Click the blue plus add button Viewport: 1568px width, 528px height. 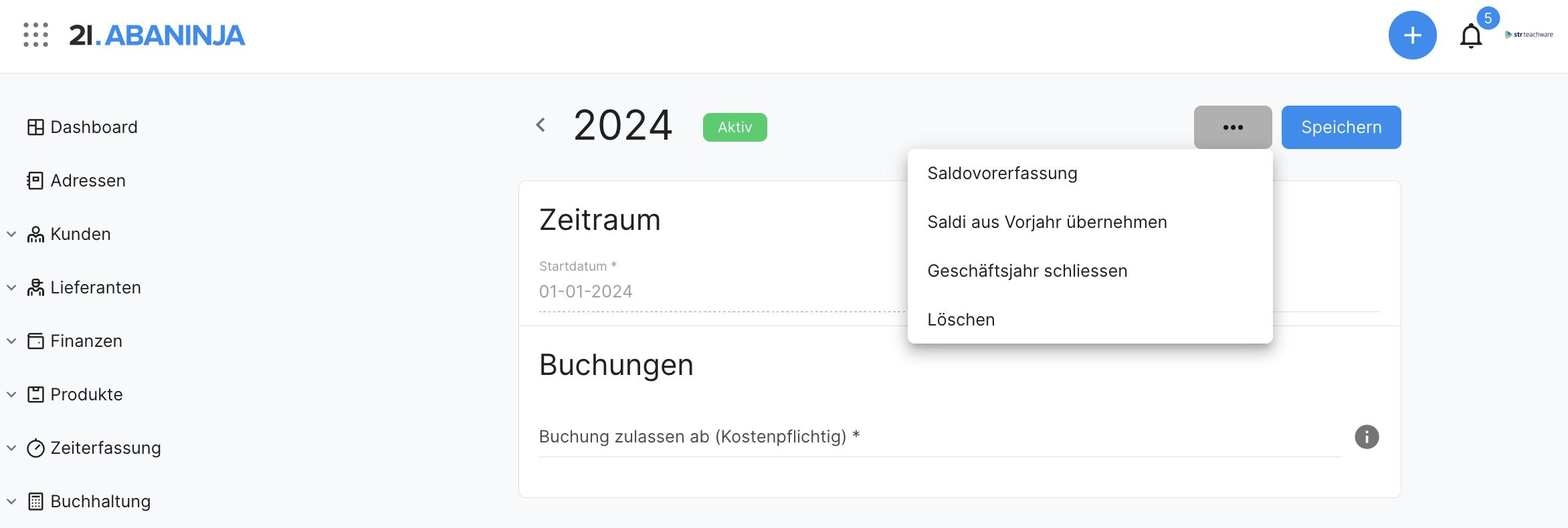(x=1412, y=35)
